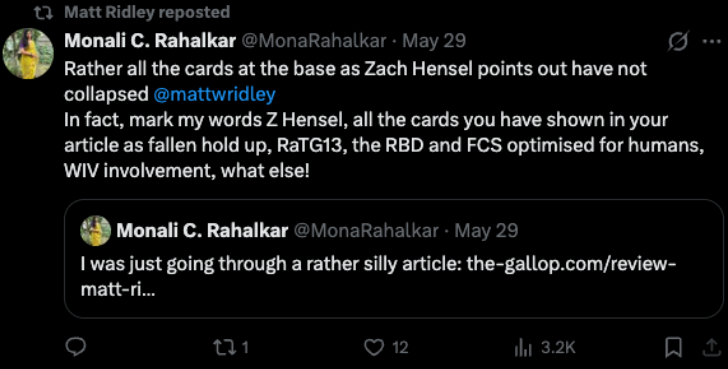
Task: Click the Grok explain slashed-circle icon
Action: 678,42
